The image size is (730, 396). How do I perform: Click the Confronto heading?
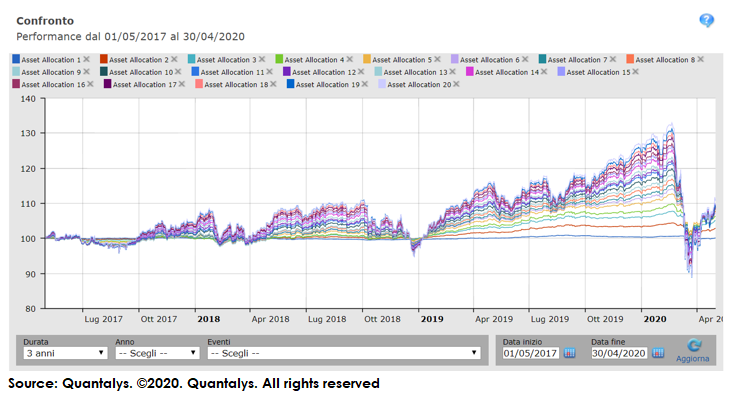click(45, 21)
